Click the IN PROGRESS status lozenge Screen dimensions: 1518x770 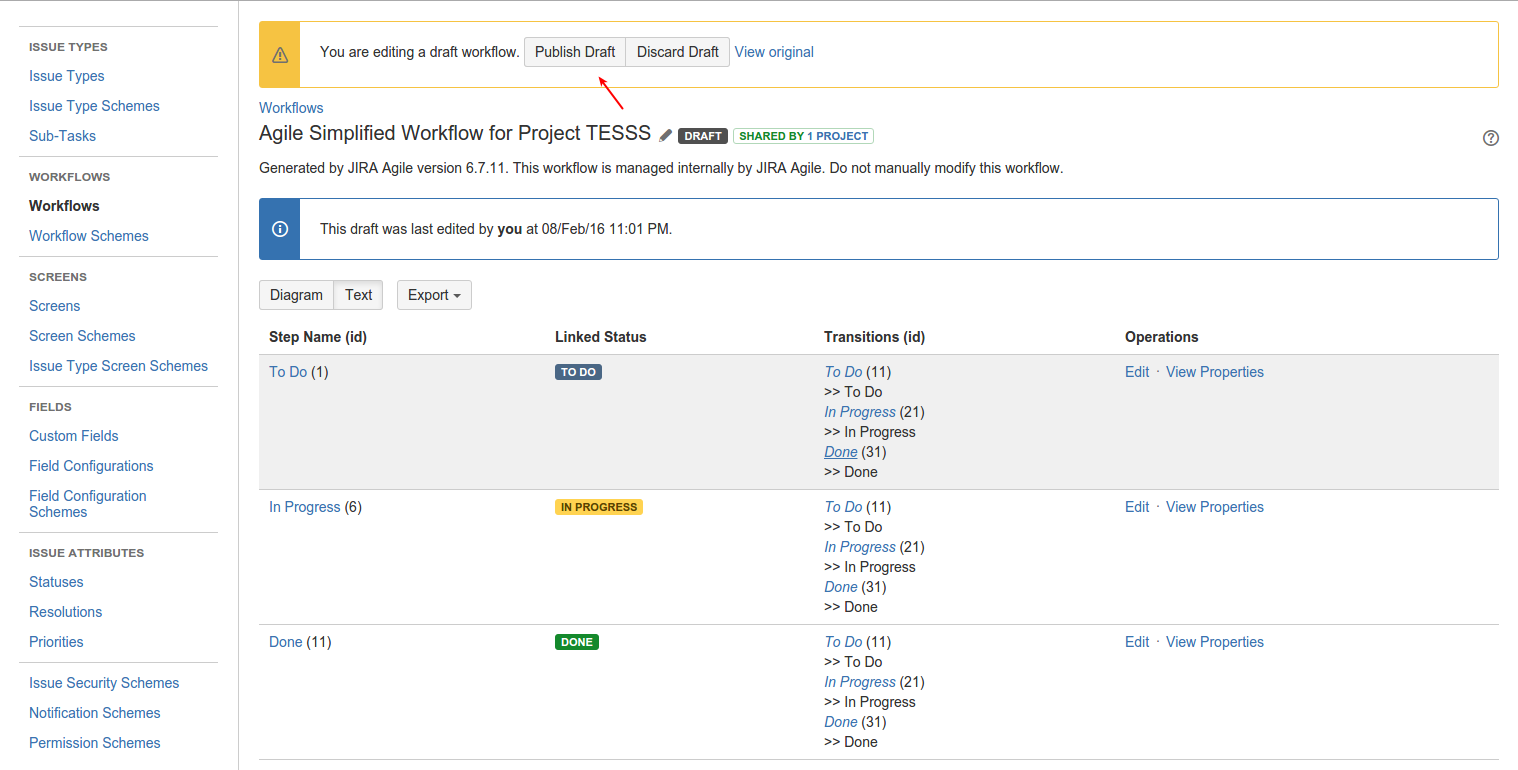(599, 507)
